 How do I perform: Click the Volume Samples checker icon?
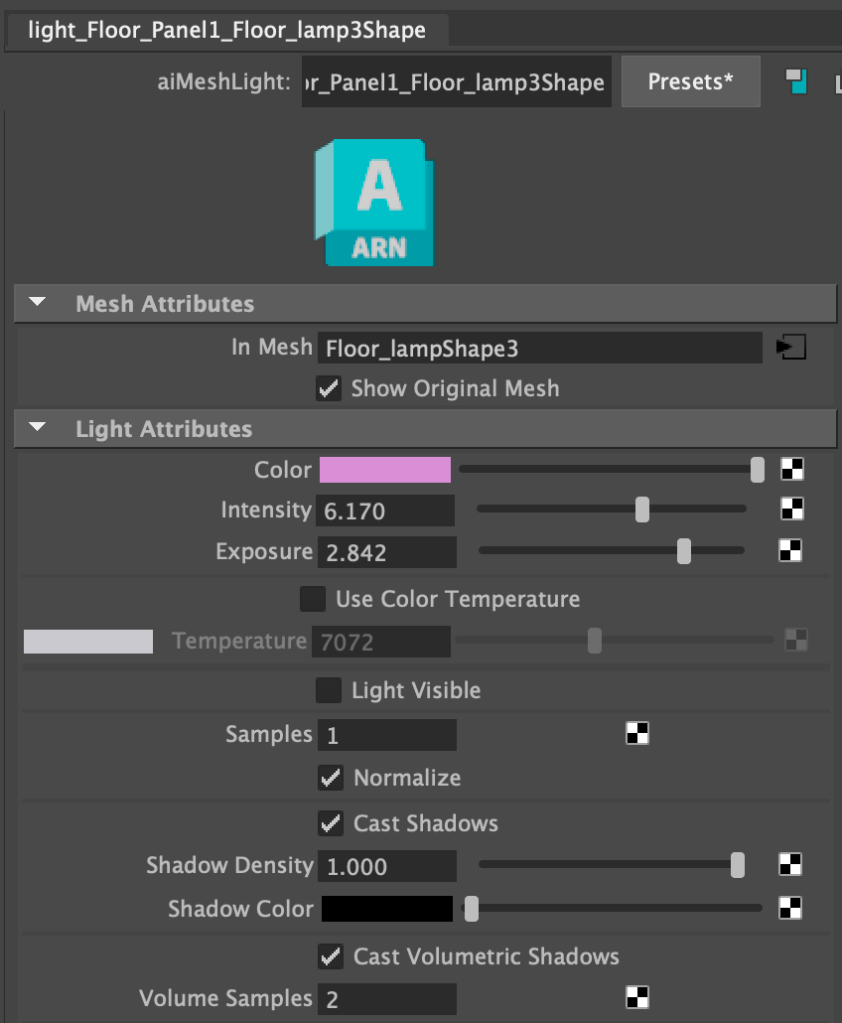pos(637,998)
